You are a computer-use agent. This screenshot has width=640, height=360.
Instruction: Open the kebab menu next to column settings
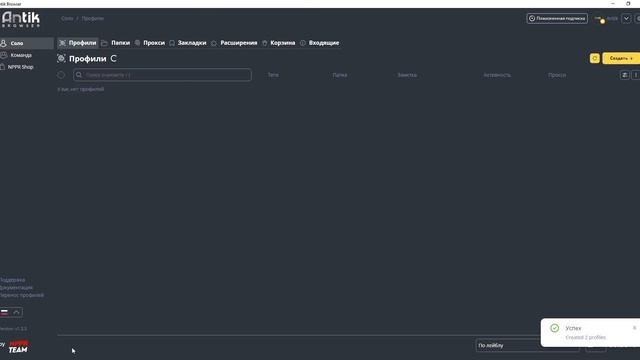pos(636,75)
